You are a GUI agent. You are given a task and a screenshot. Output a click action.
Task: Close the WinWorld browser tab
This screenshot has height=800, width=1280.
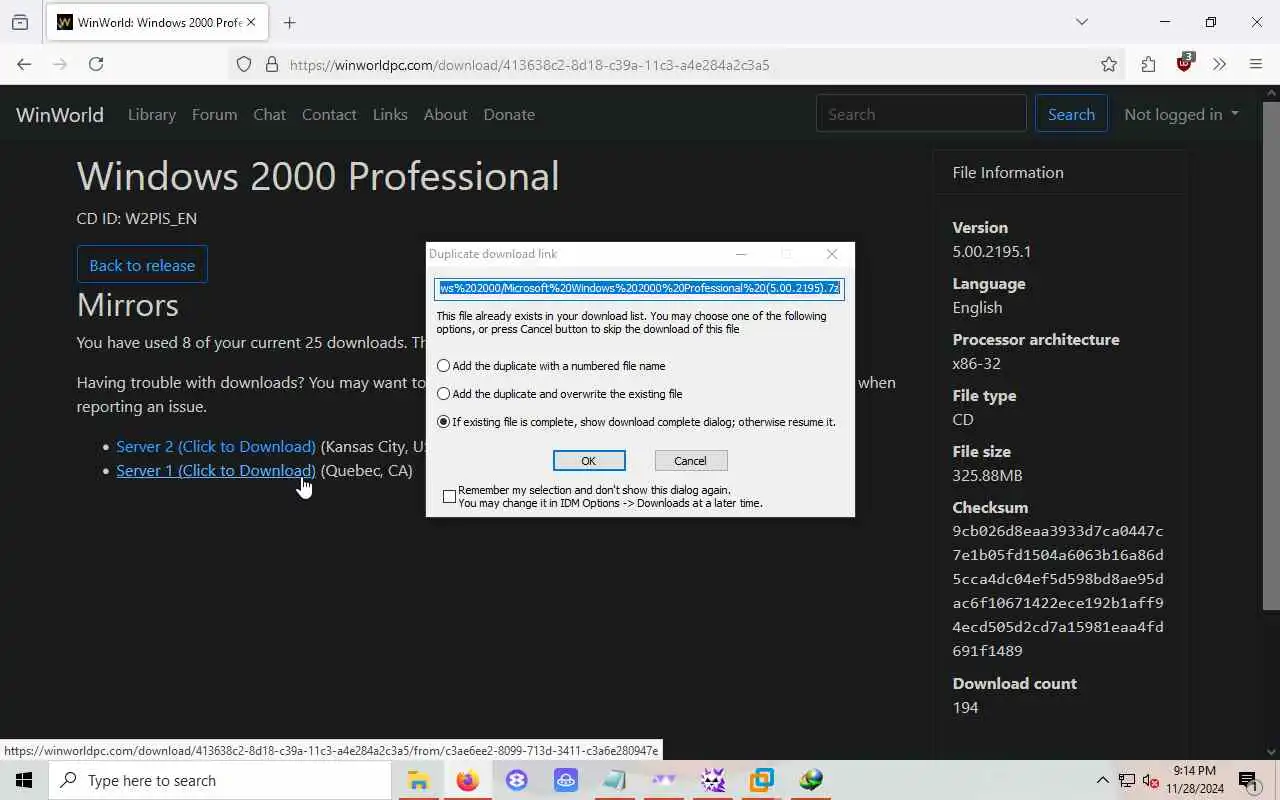[251, 22]
